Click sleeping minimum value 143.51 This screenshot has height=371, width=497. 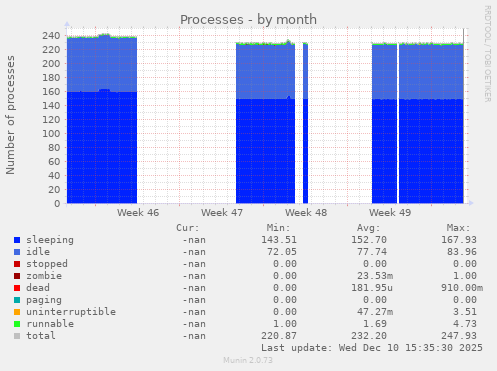point(279,240)
